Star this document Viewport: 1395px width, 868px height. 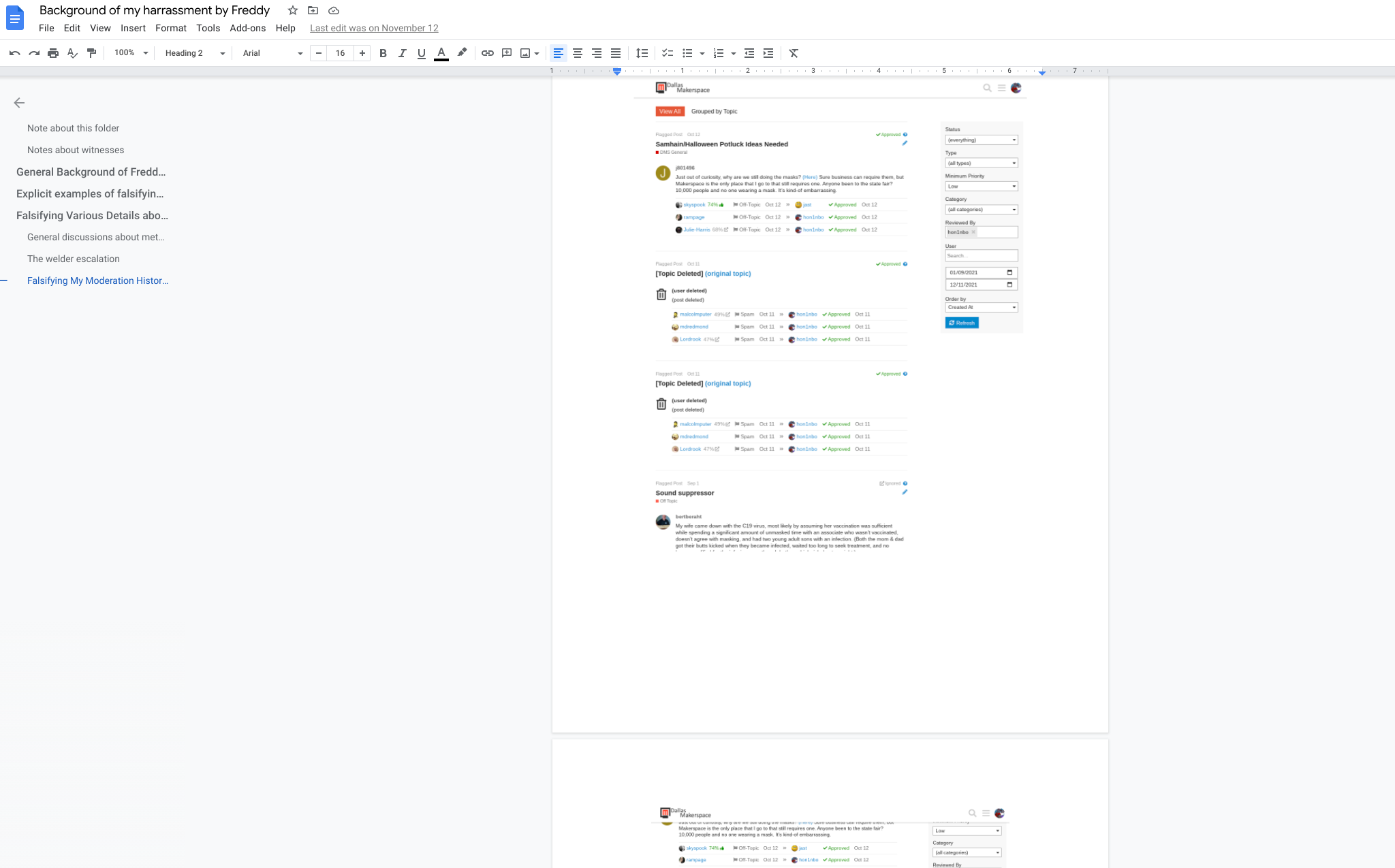click(x=293, y=10)
